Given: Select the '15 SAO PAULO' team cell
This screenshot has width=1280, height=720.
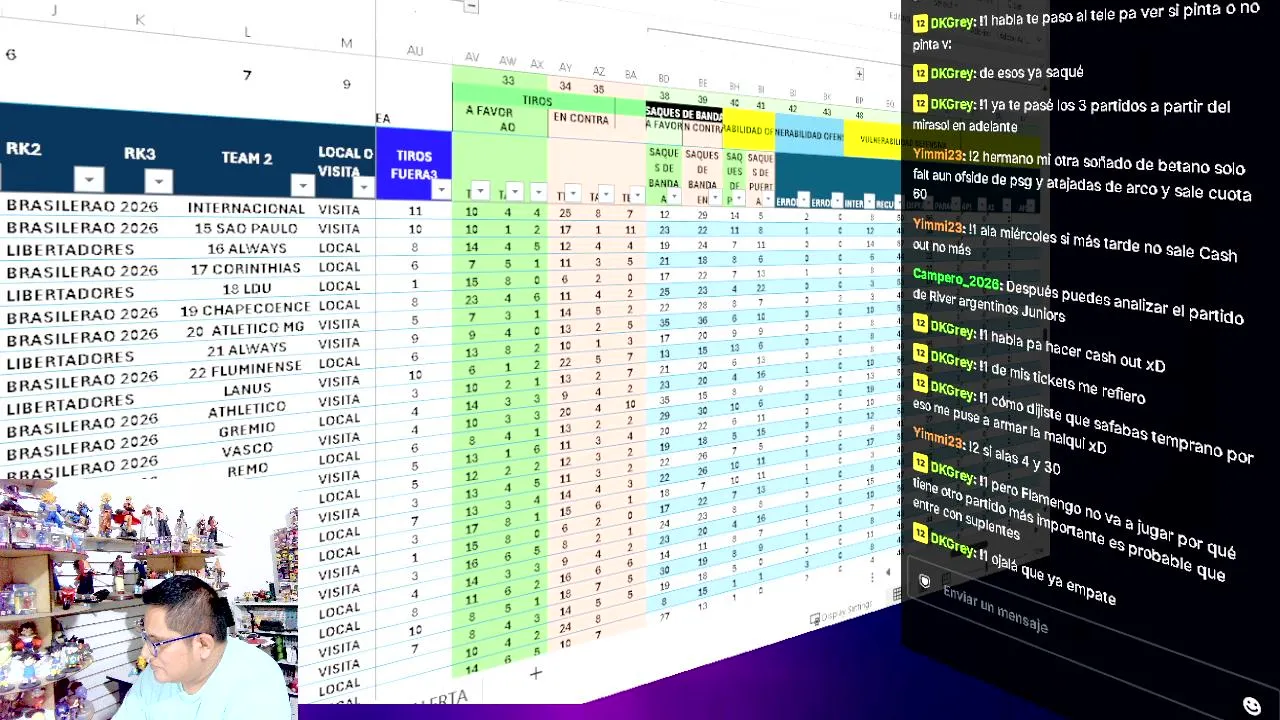Looking at the screenshot, I should coord(246,228).
